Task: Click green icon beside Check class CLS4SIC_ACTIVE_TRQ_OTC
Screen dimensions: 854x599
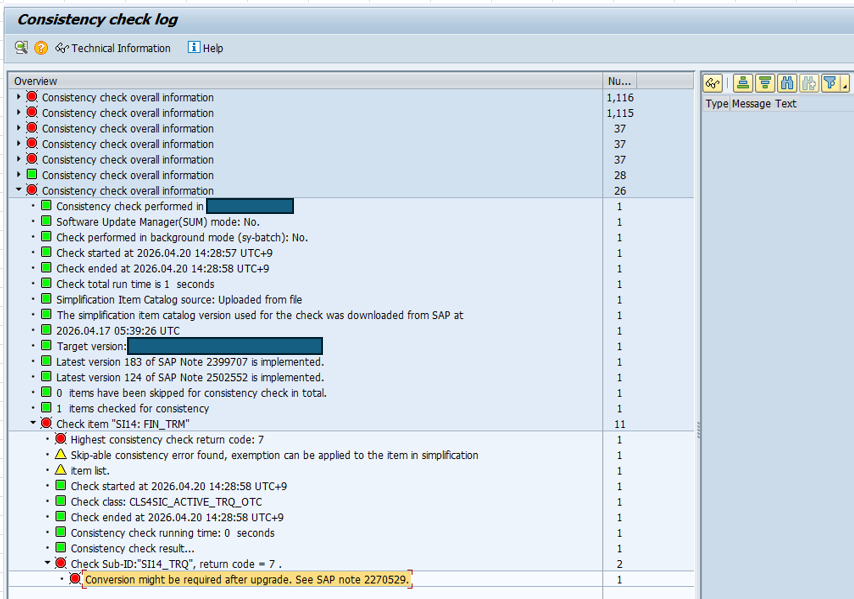Action: tap(60, 501)
